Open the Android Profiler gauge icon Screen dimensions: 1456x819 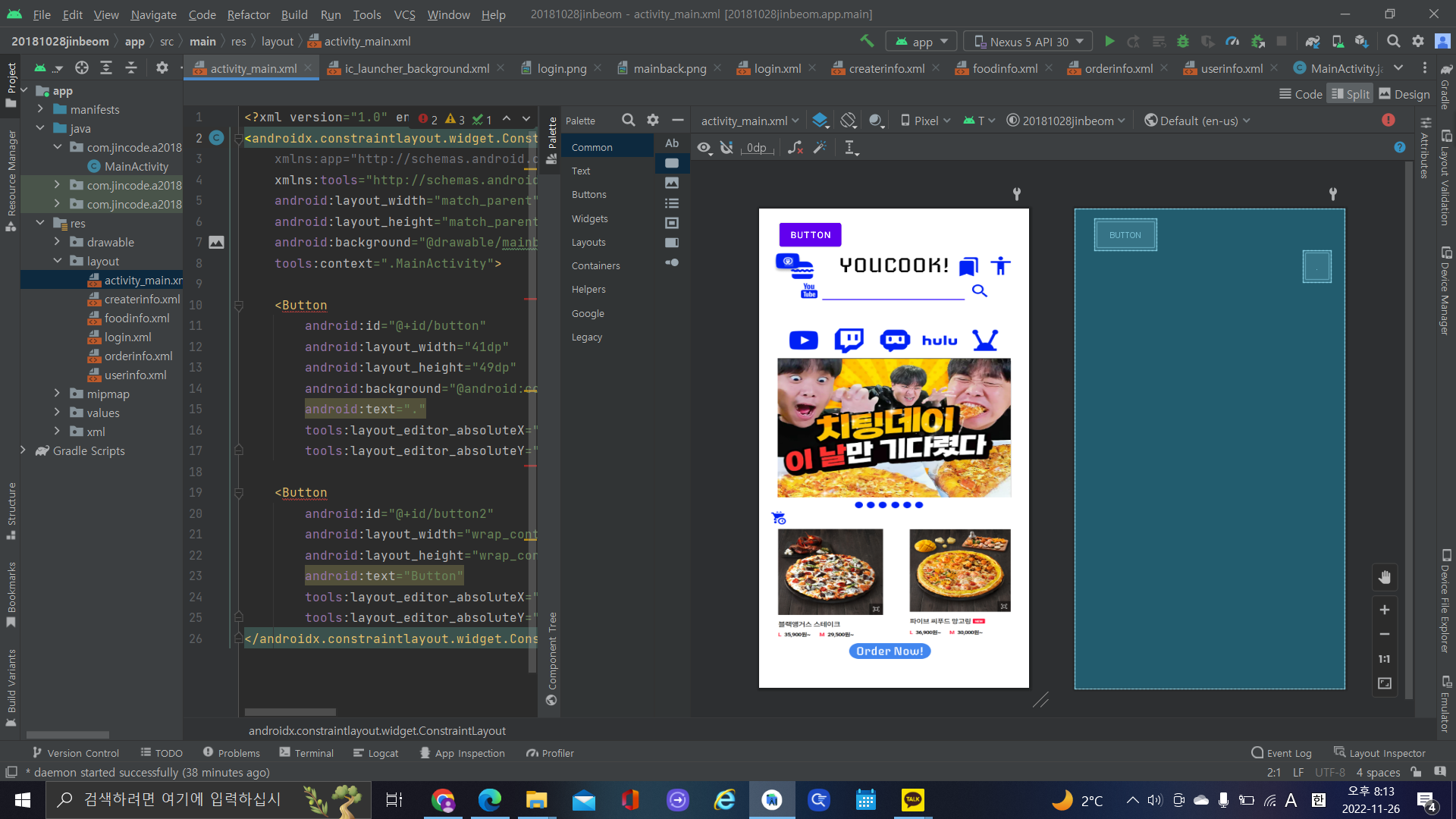coord(1232,42)
